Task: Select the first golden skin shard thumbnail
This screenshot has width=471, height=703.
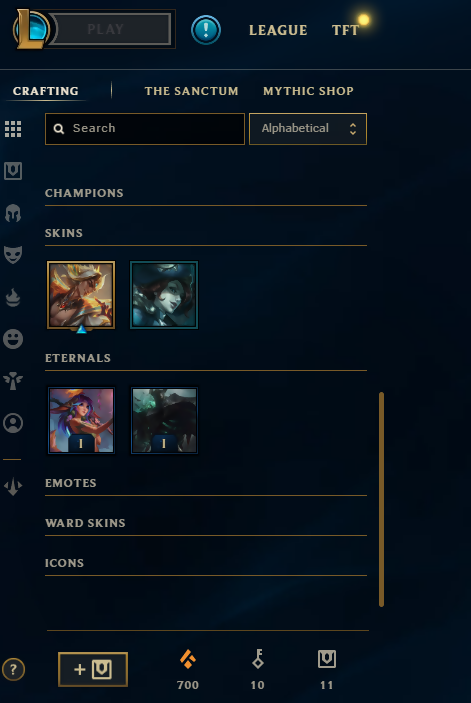Action: tap(81, 295)
